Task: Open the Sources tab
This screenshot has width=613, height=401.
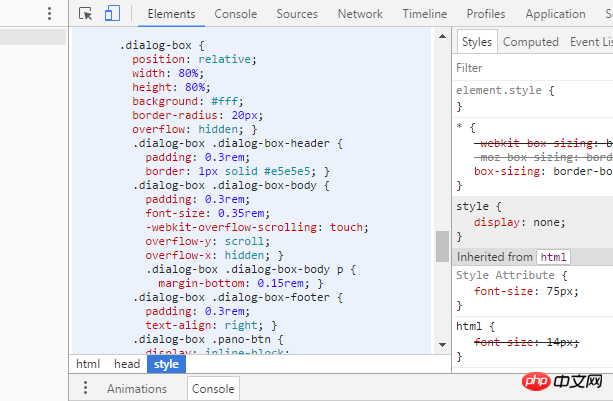Action: click(x=297, y=14)
